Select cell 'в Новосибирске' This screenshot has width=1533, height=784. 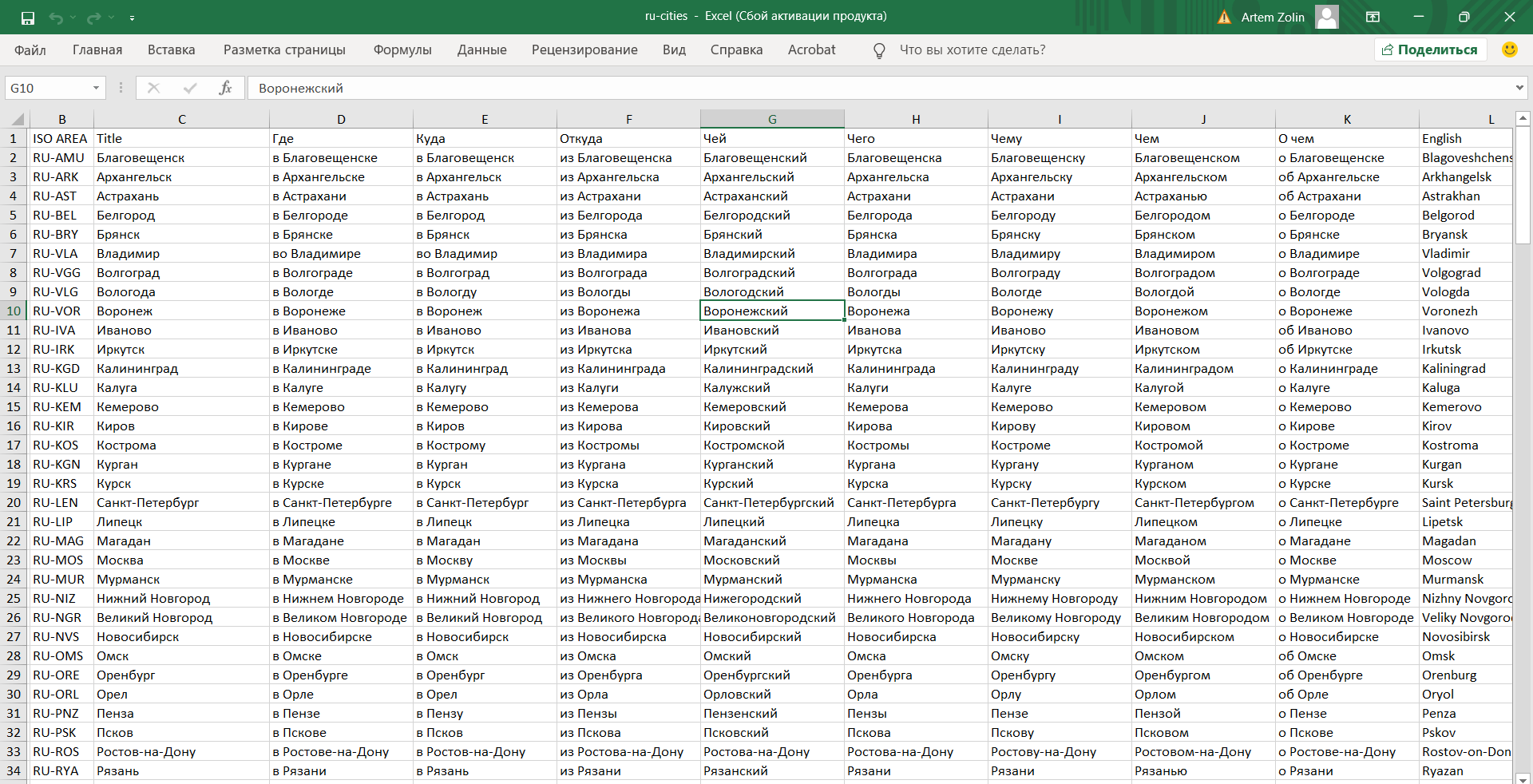coord(341,636)
